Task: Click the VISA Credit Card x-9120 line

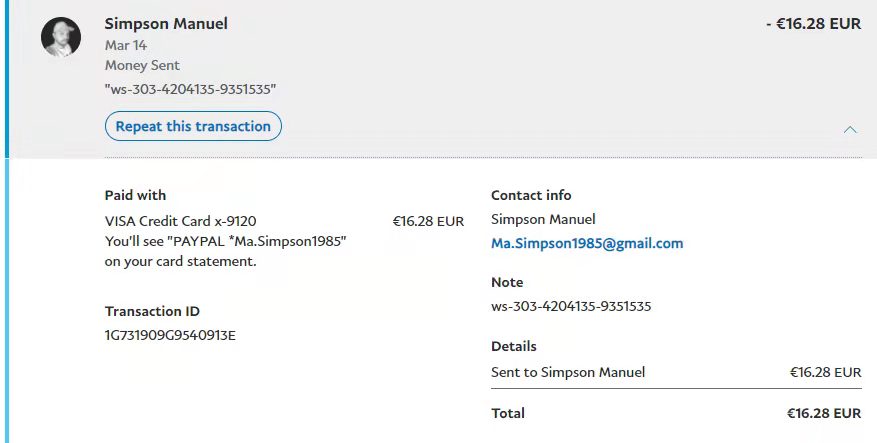Action: click(x=187, y=221)
